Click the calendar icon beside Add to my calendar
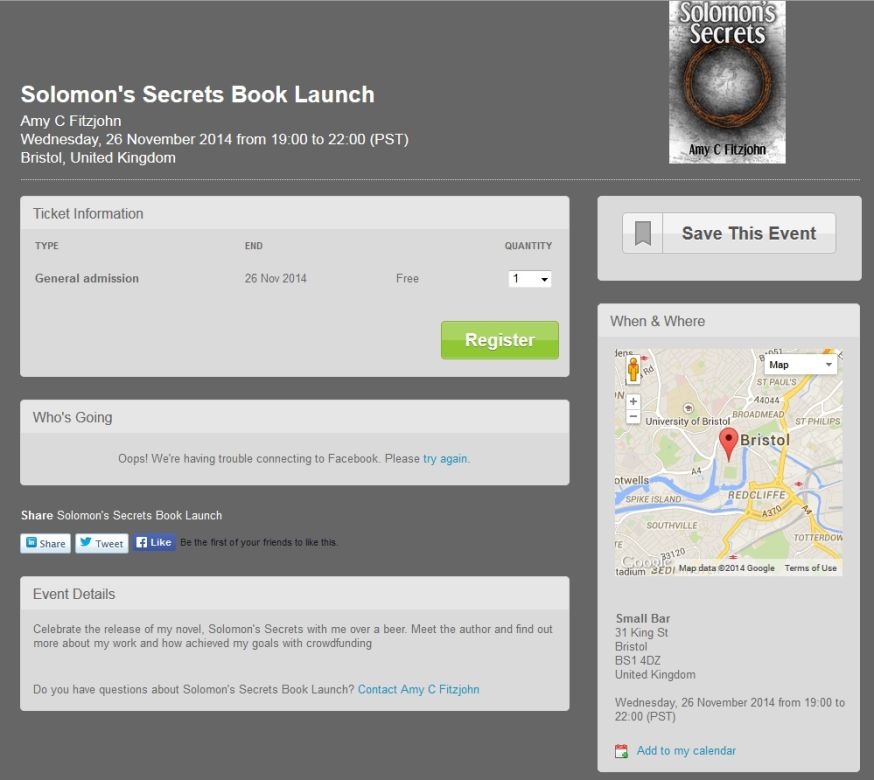 621,751
